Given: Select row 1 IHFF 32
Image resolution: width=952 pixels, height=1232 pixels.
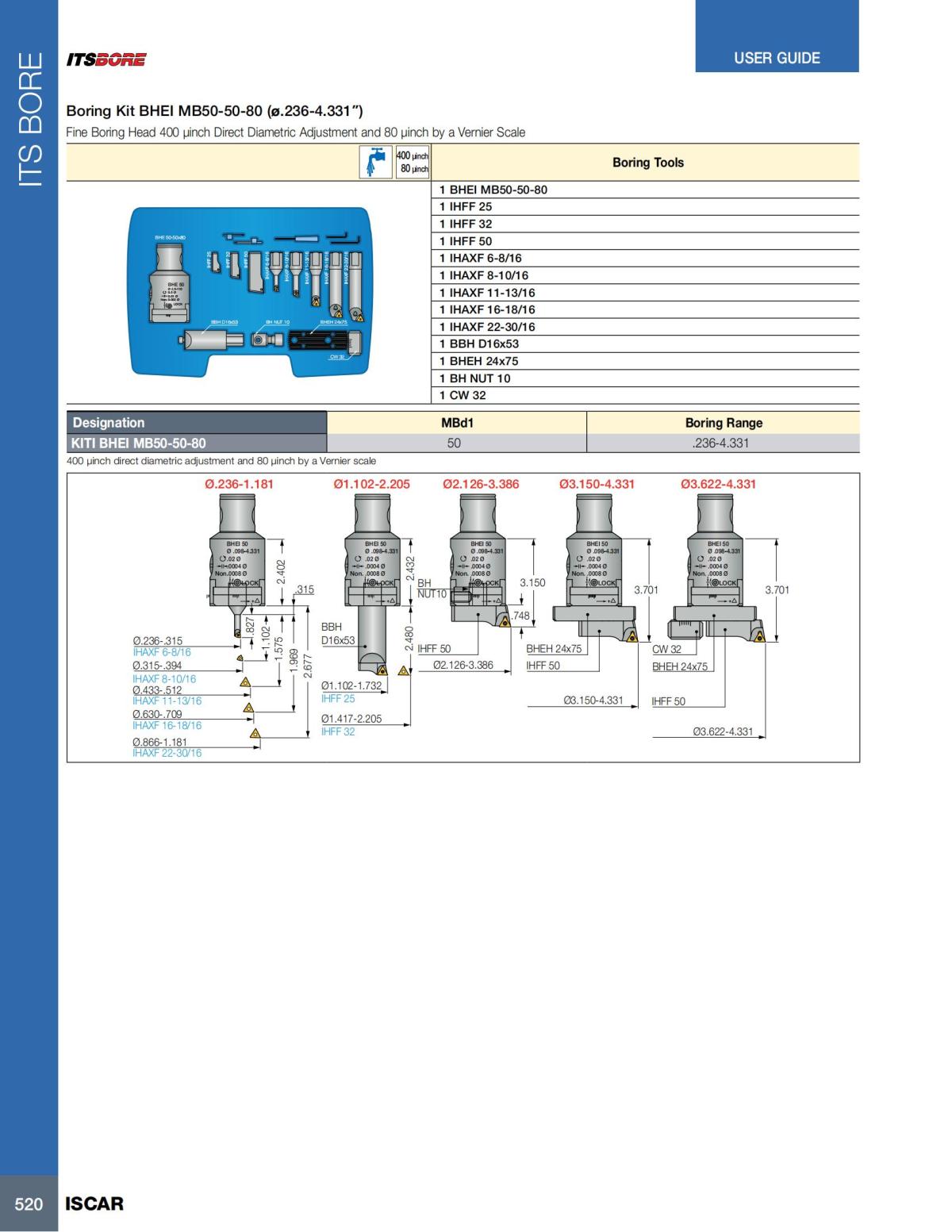Looking at the screenshot, I should coord(645,224).
